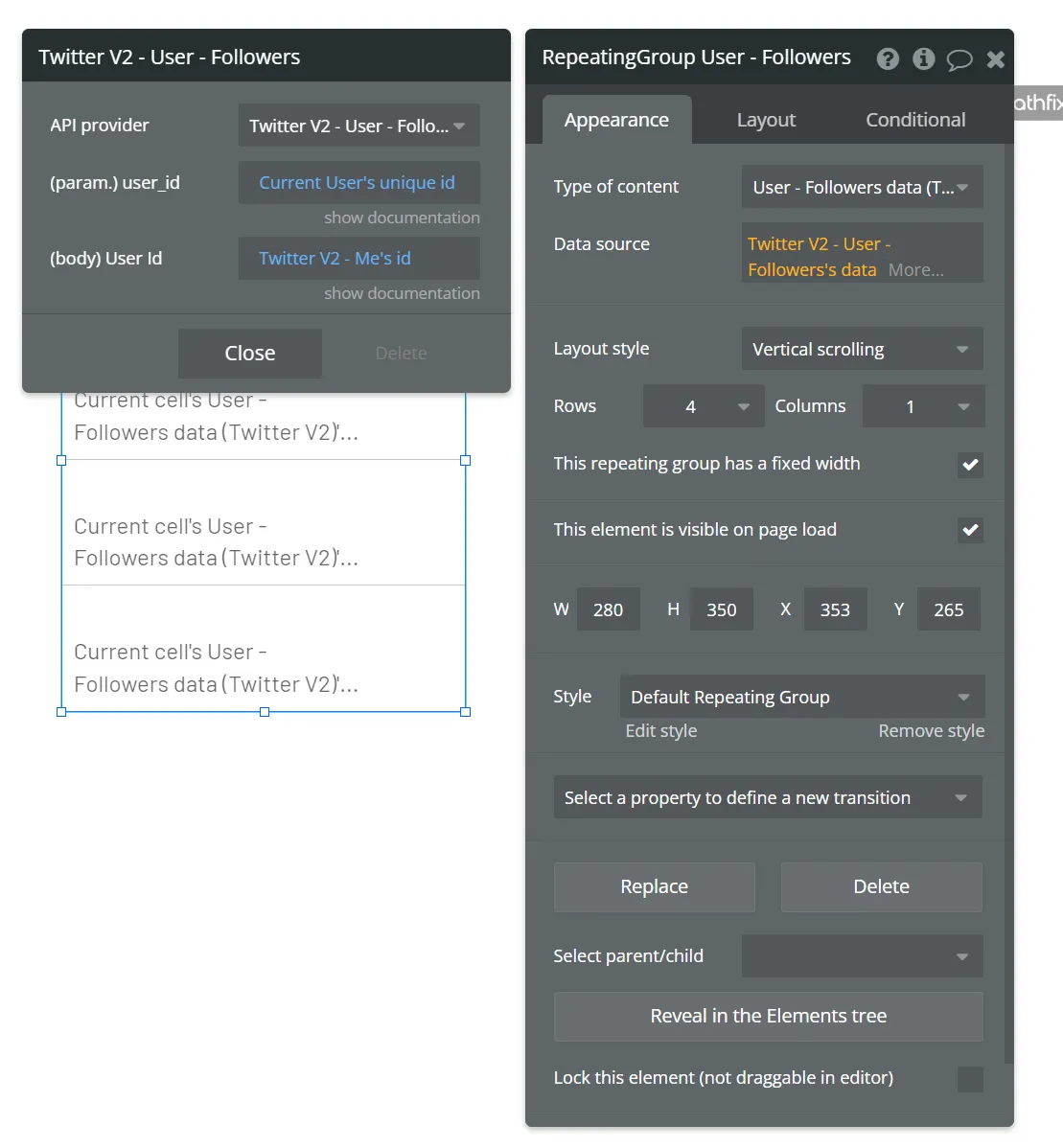This screenshot has height=1148, width=1063.
Task: Open the Conditional tab
Action: click(x=915, y=120)
